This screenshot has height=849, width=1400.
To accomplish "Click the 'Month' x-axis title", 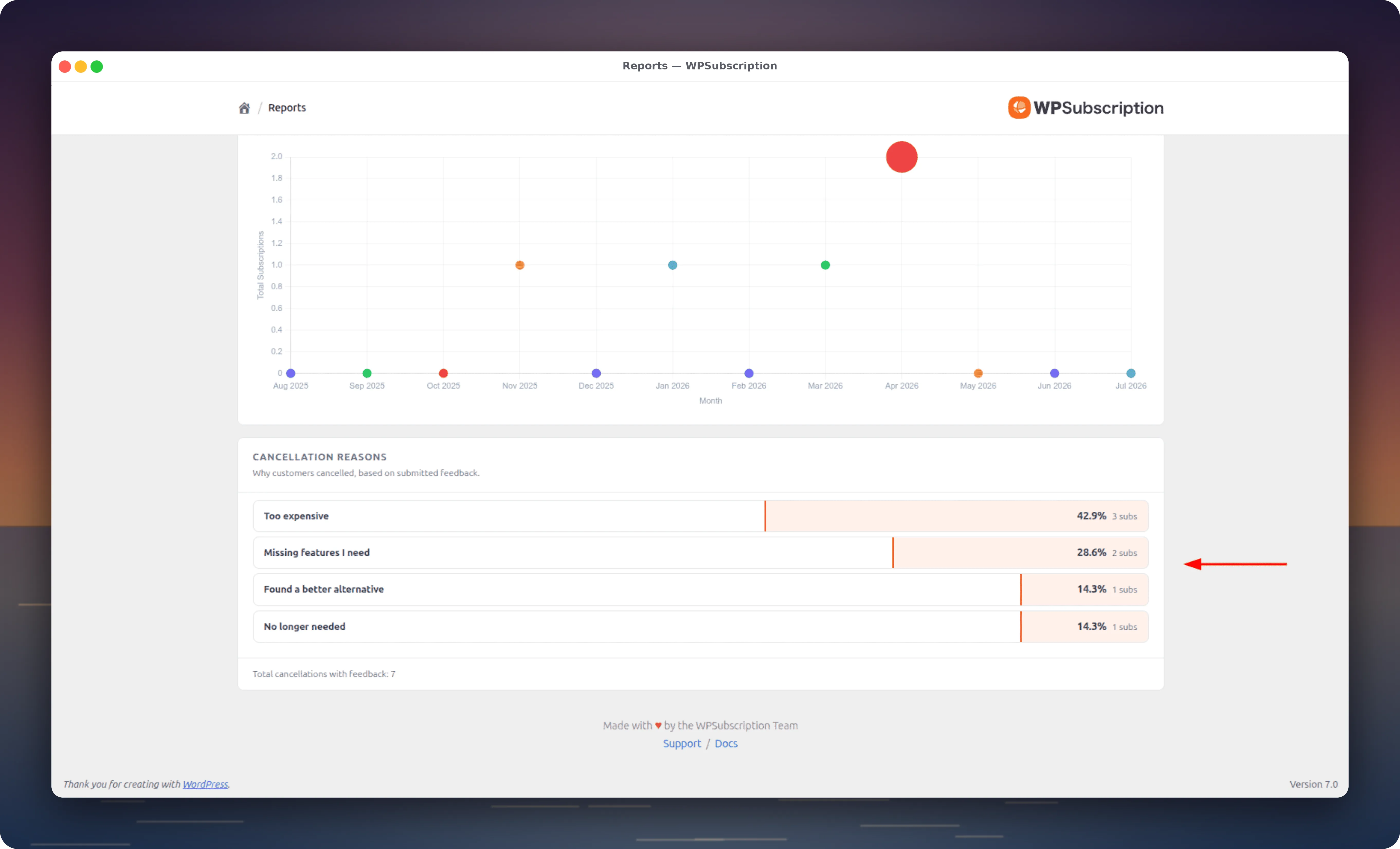I will click(711, 401).
